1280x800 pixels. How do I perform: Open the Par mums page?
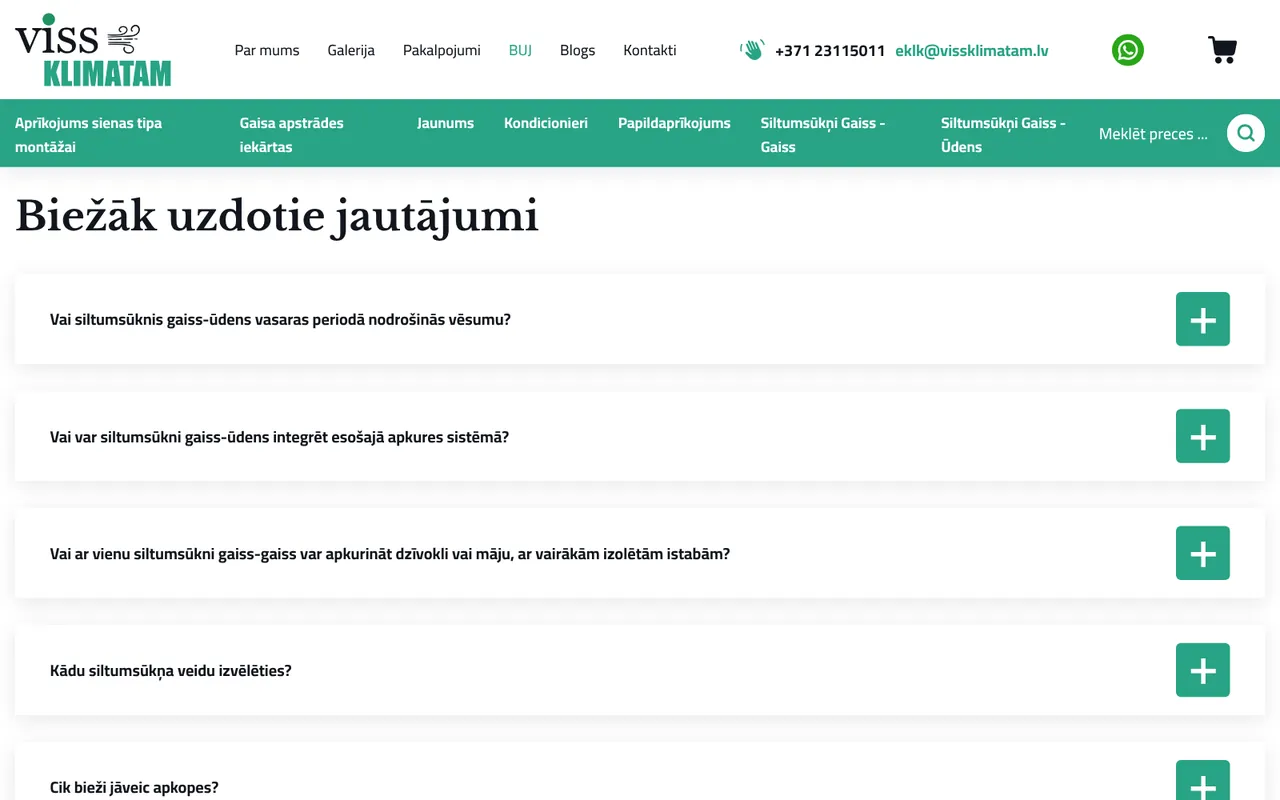267,50
